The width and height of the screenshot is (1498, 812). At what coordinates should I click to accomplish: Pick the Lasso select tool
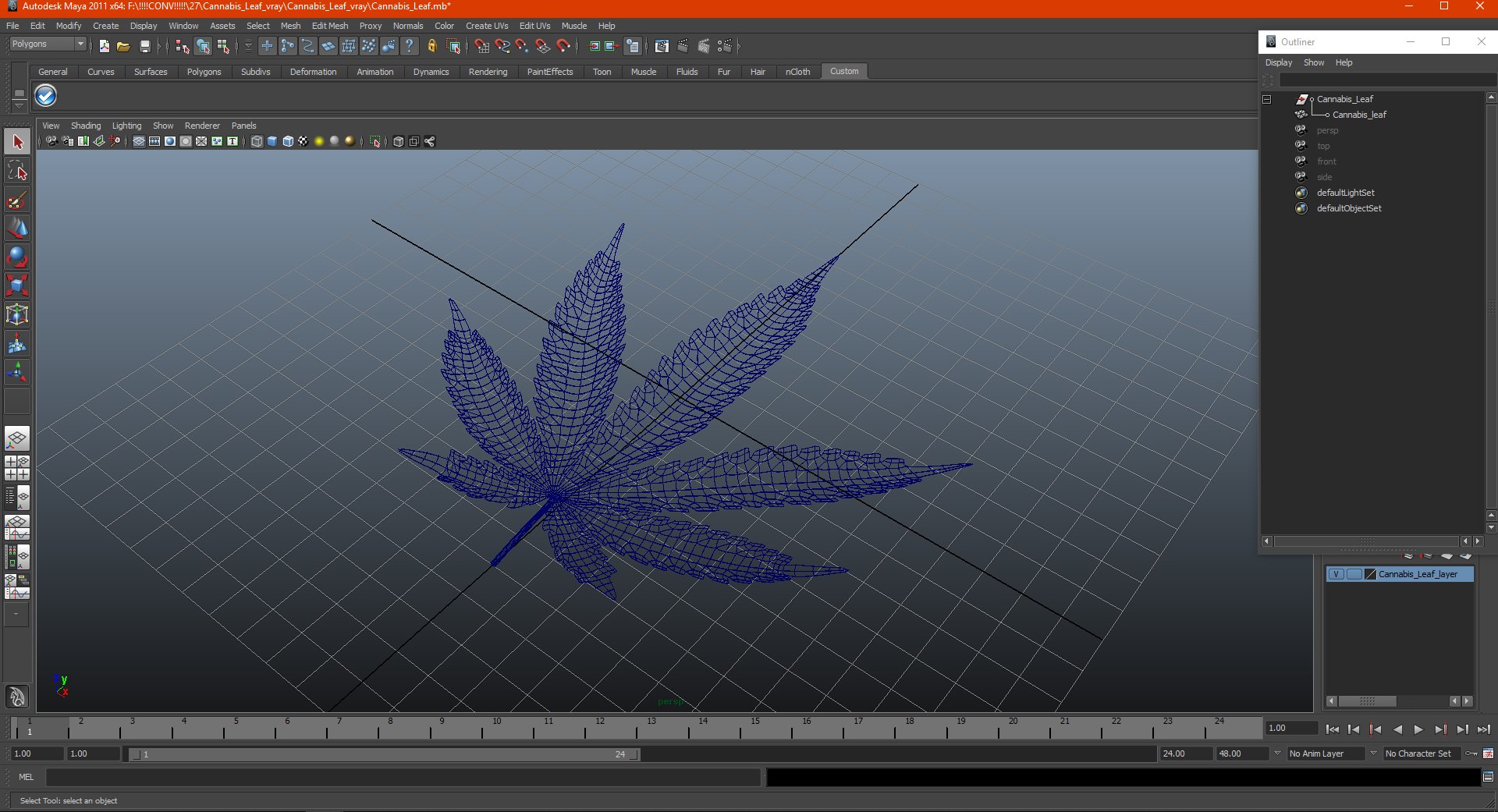pos(17,171)
